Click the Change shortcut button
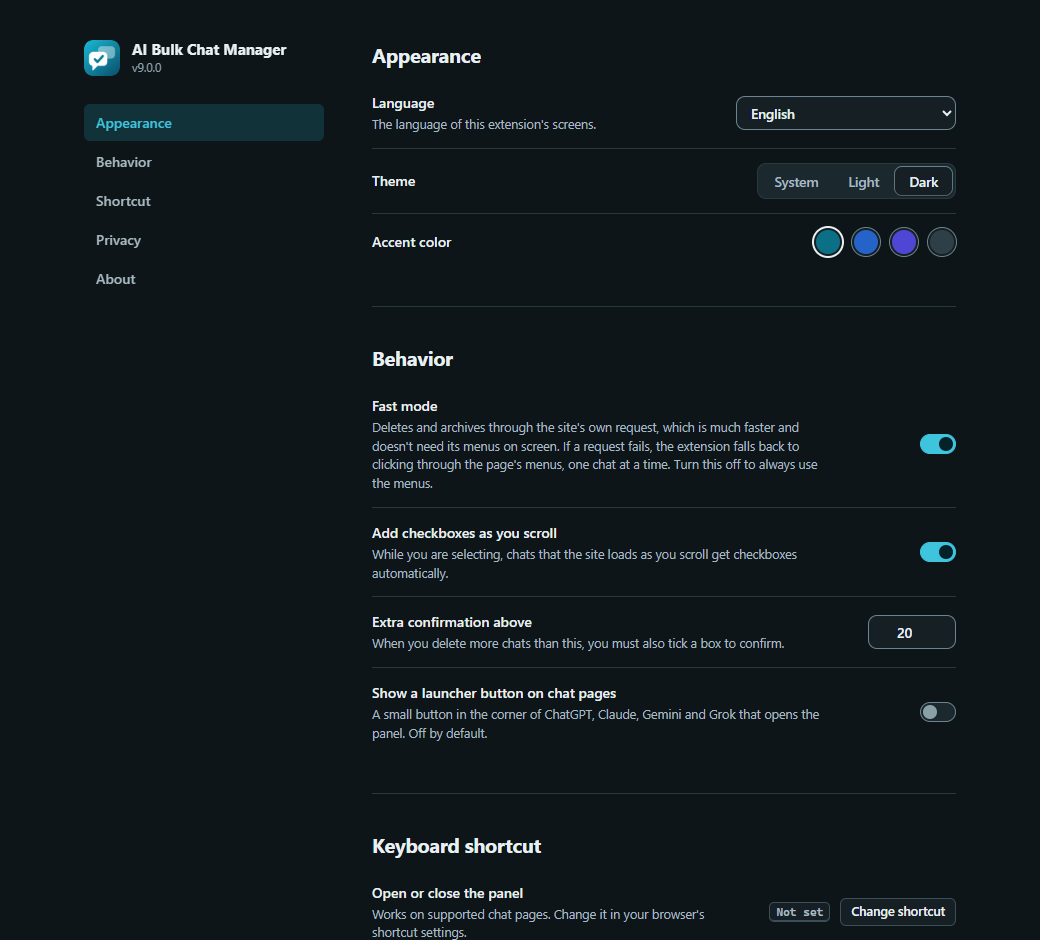Screen dimensions: 1040x940 tap(897, 911)
